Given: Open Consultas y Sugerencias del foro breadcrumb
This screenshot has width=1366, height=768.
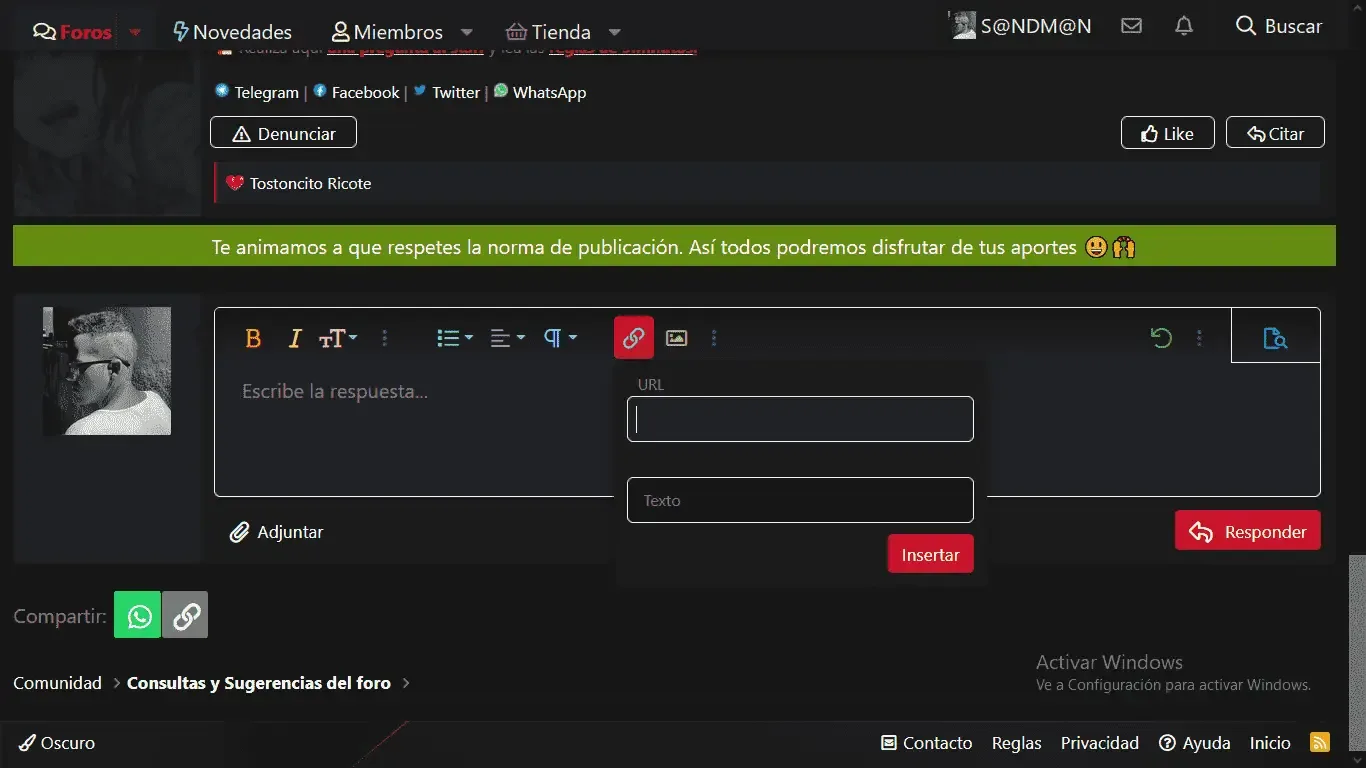Looking at the screenshot, I should pyautogui.click(x=259, y=683).
